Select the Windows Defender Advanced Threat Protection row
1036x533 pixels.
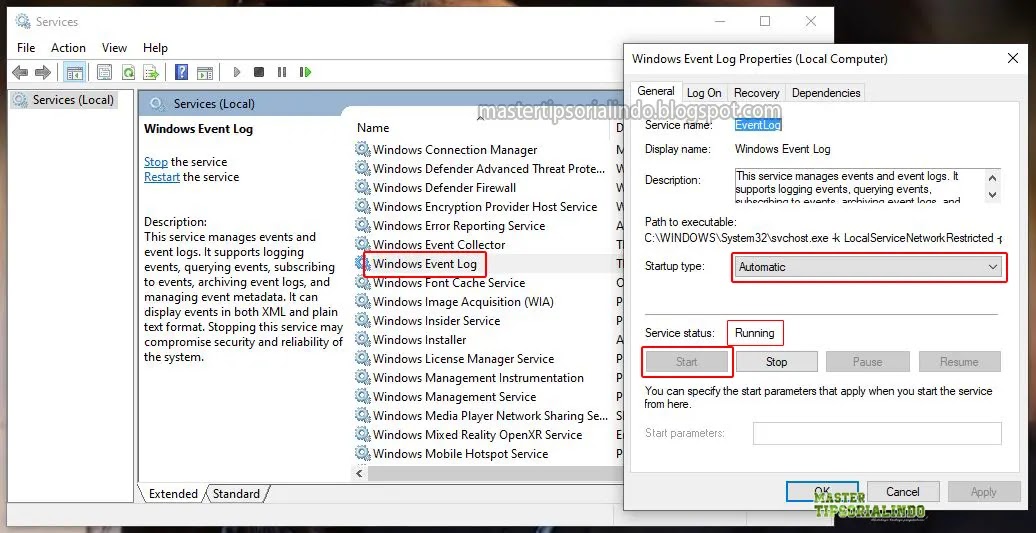coord(488,168)
